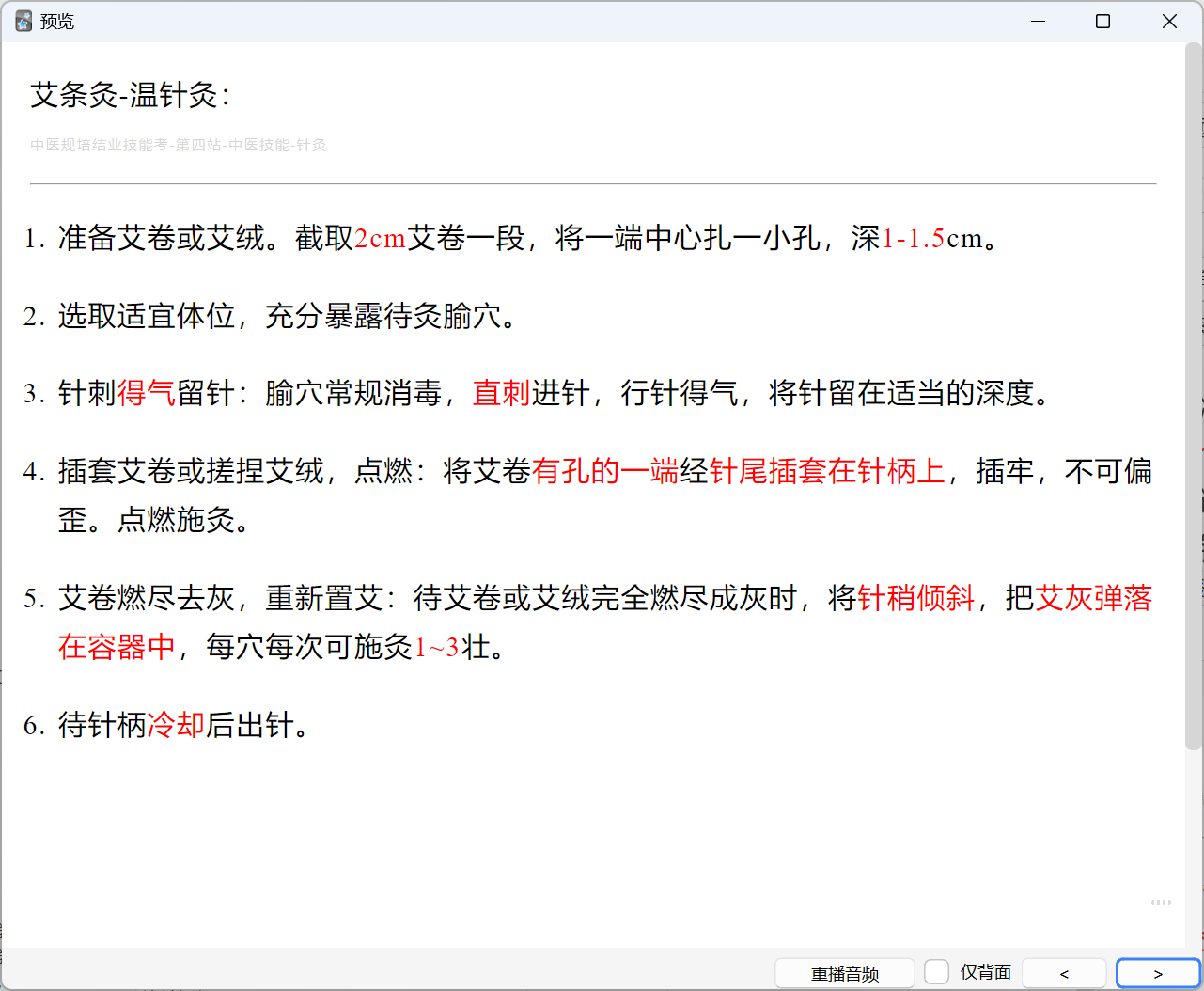Toggle the 仅背面 checkbox

point(936,972)
